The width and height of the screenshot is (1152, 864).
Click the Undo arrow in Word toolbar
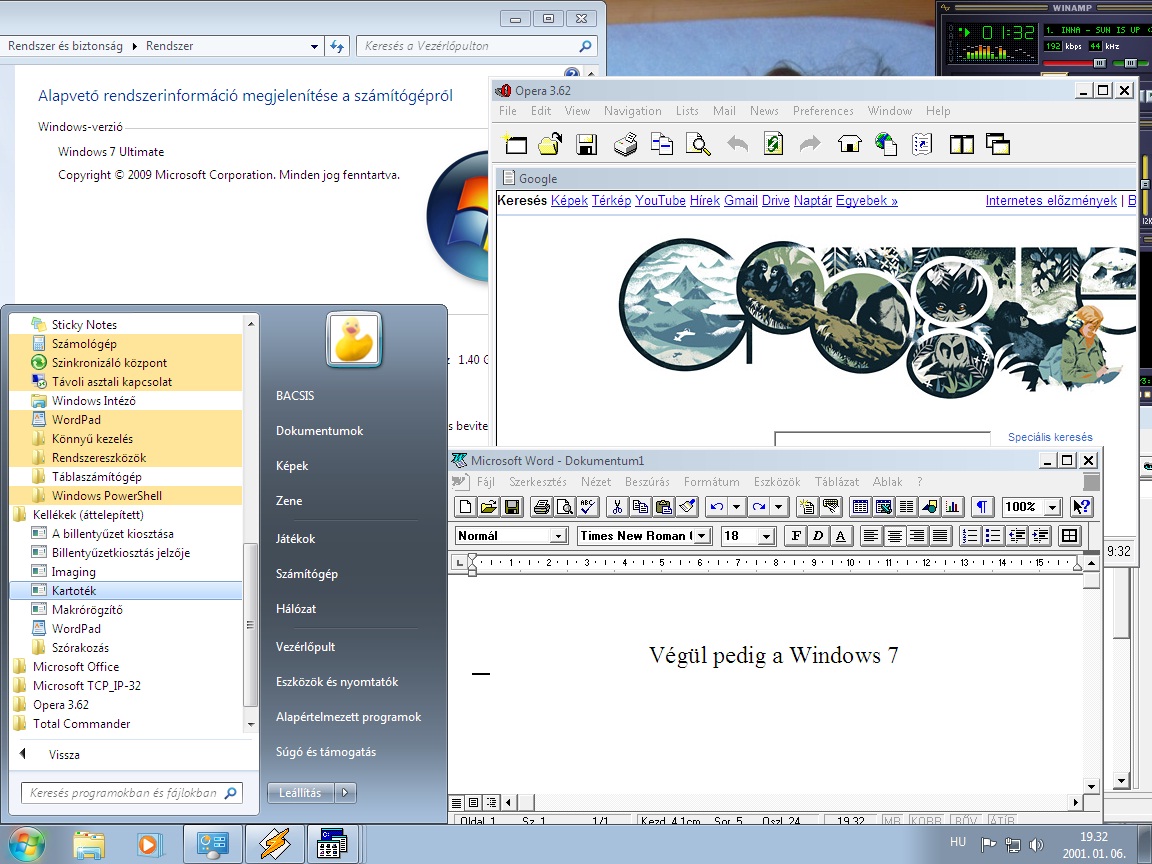point(717,506)
